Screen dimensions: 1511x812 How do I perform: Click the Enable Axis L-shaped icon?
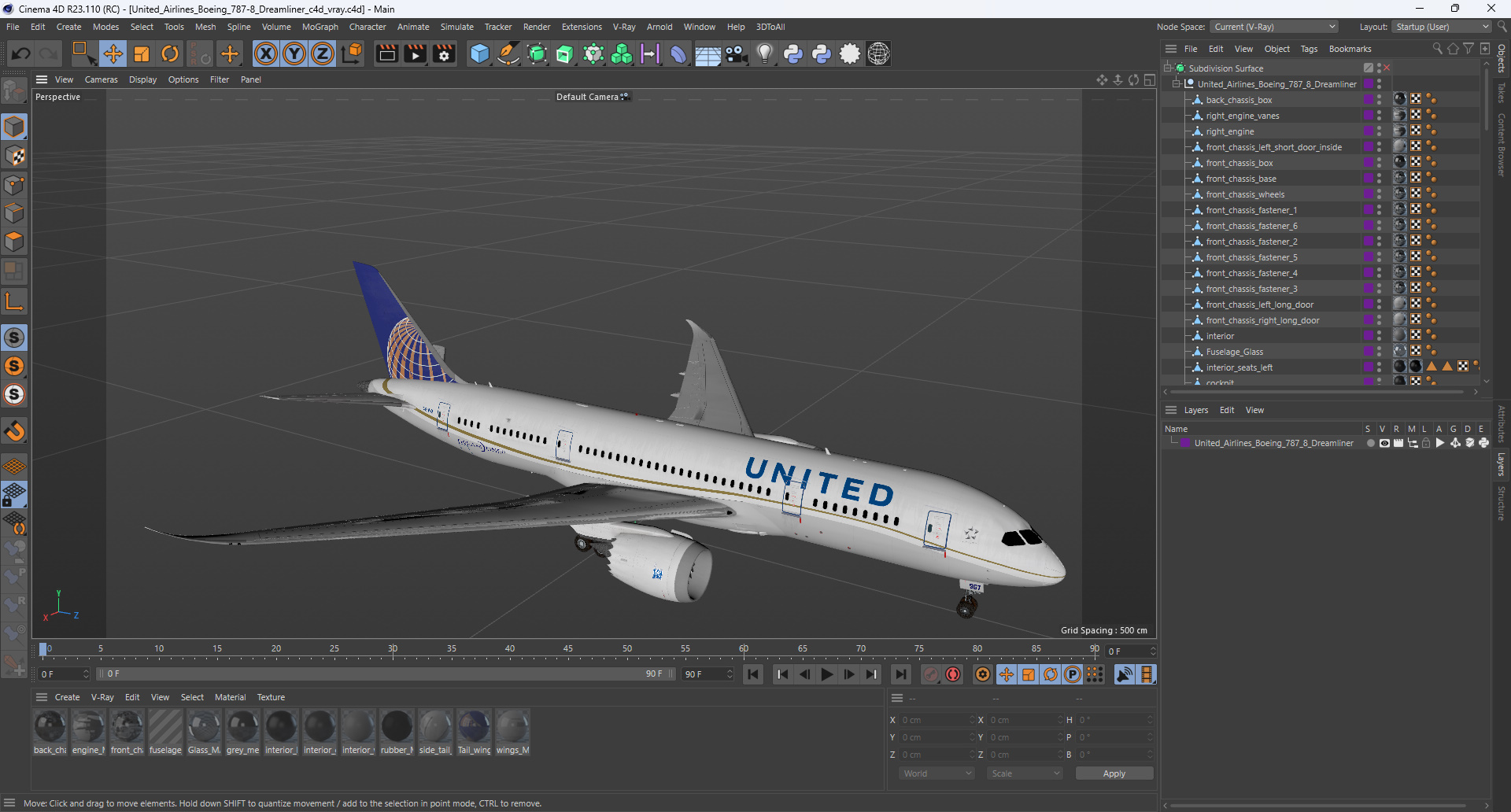pos(14,301)
